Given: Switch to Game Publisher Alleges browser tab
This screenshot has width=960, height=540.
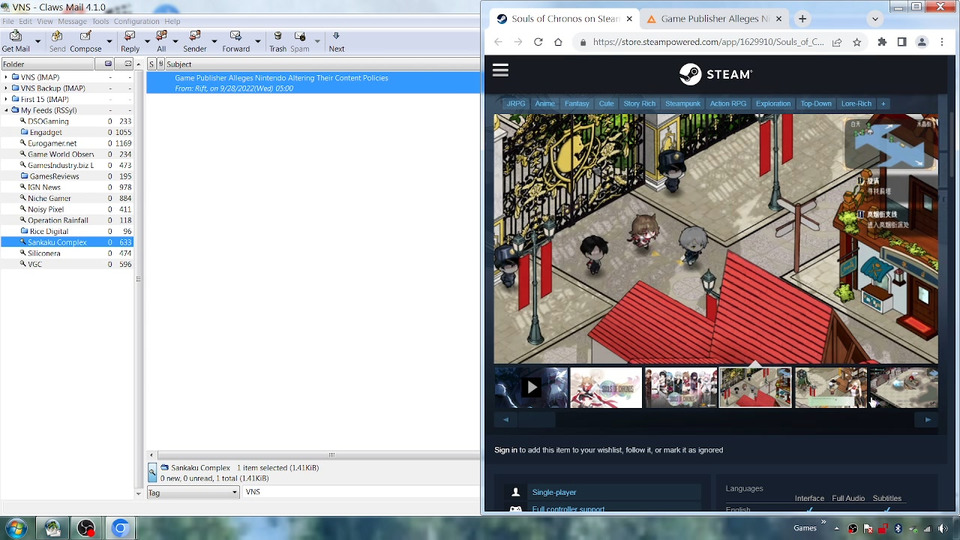Looking at the screenshot, I should tap(714, 18).
